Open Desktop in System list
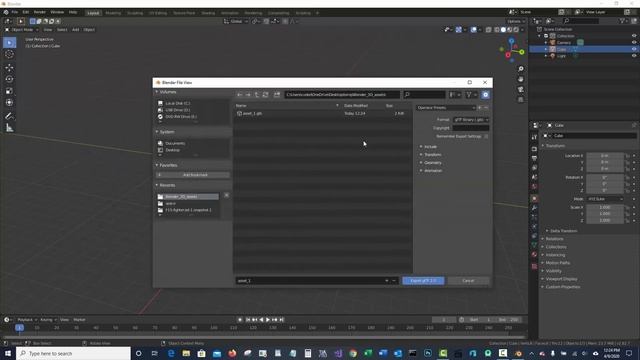The image size is (640, 360). [172, 150]
